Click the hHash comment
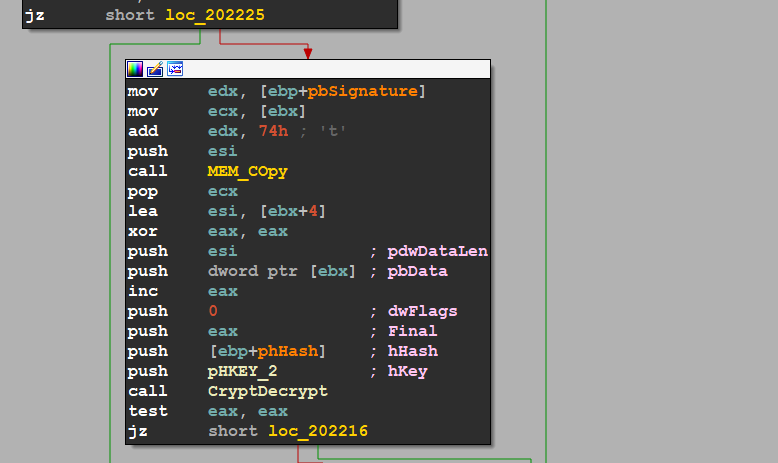The height and width of the screenshot is (463, 778). point(412,351)
